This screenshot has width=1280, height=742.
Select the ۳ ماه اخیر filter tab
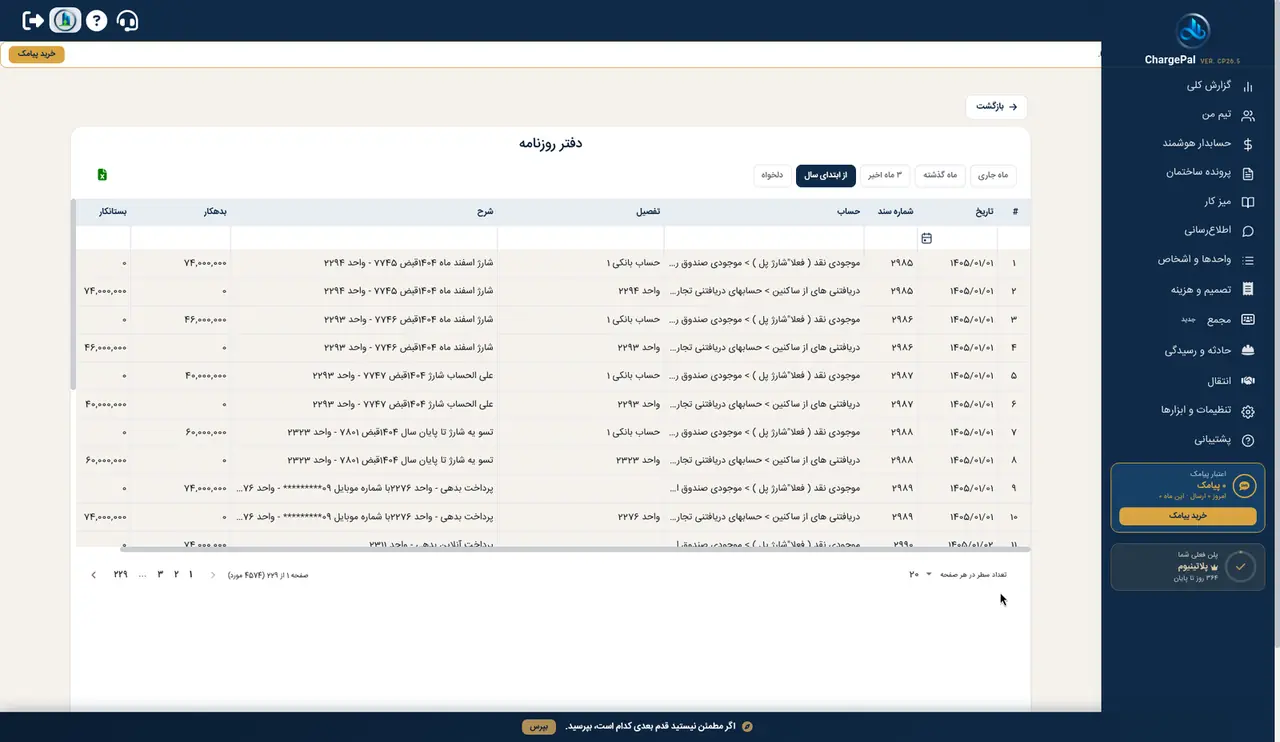coord(884,175)
